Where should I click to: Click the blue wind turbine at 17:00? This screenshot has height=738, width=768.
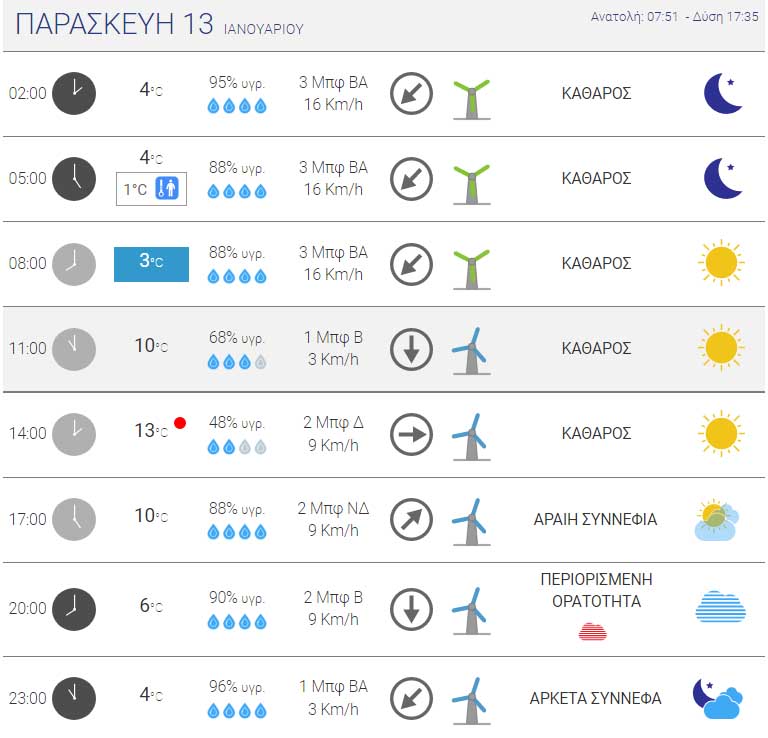[x=471, y=522]
